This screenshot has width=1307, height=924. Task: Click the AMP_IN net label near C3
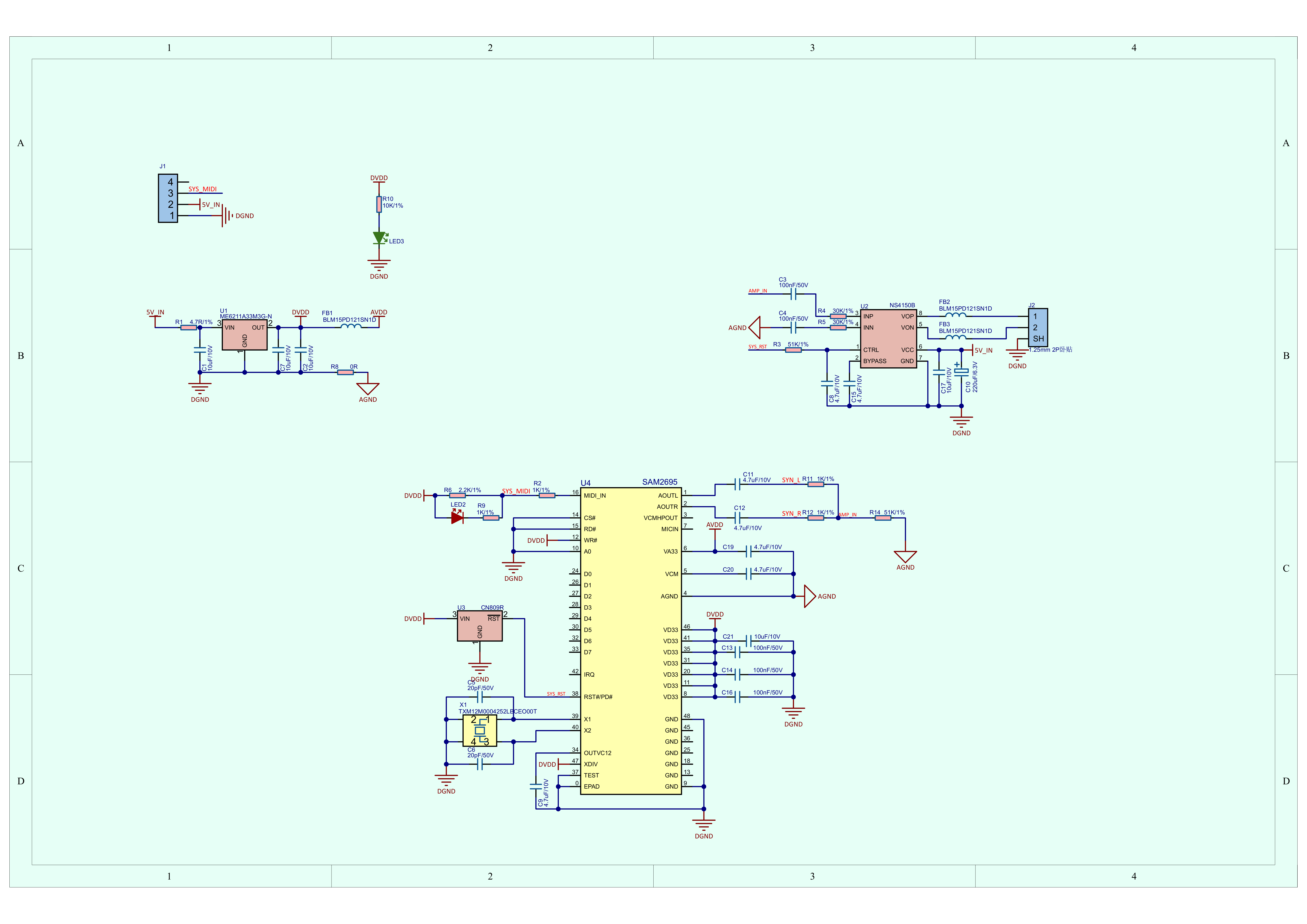[x=758, y=291]
